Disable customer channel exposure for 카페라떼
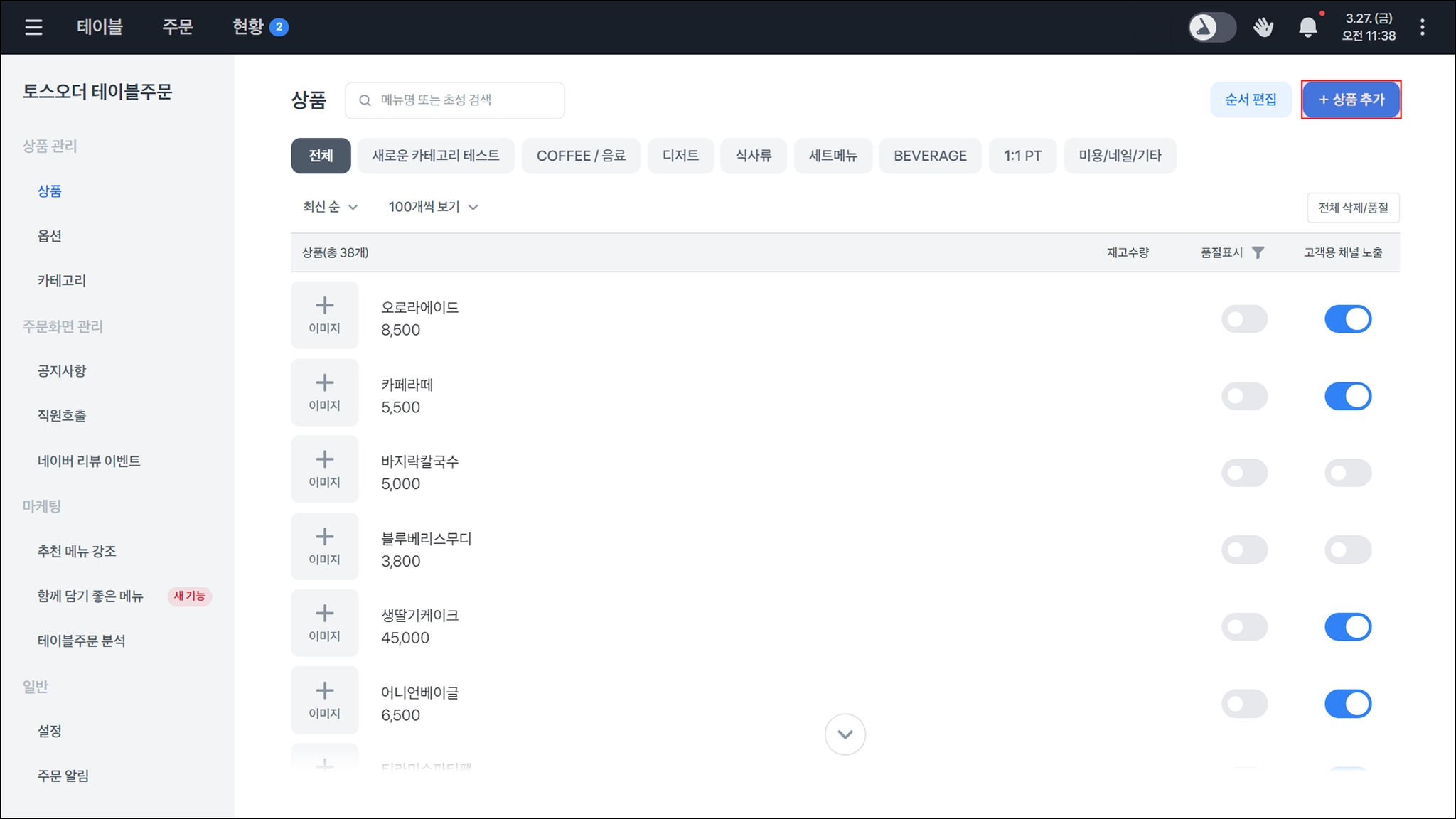1456x819 pixels. pos(1347,396)
